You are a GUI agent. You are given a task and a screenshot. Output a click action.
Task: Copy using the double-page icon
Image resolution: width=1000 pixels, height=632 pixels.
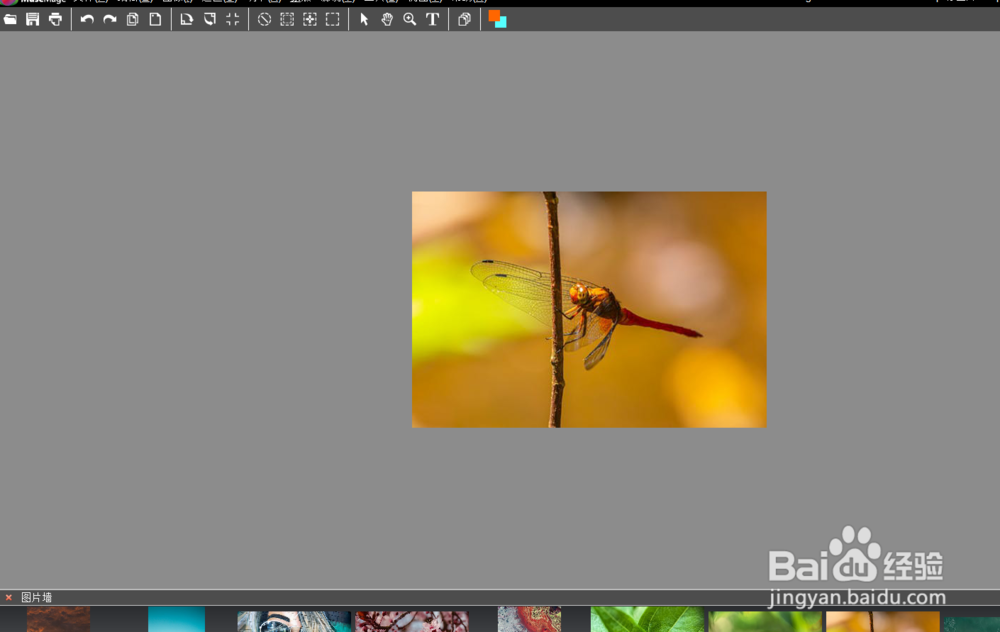point(133,19)
